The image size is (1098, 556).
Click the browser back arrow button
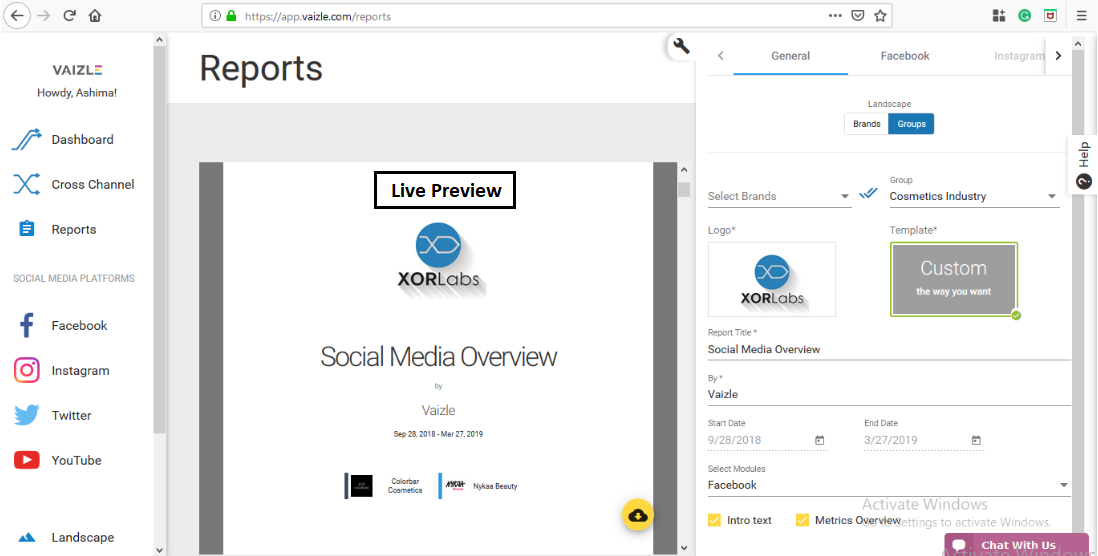click(18, 15)
